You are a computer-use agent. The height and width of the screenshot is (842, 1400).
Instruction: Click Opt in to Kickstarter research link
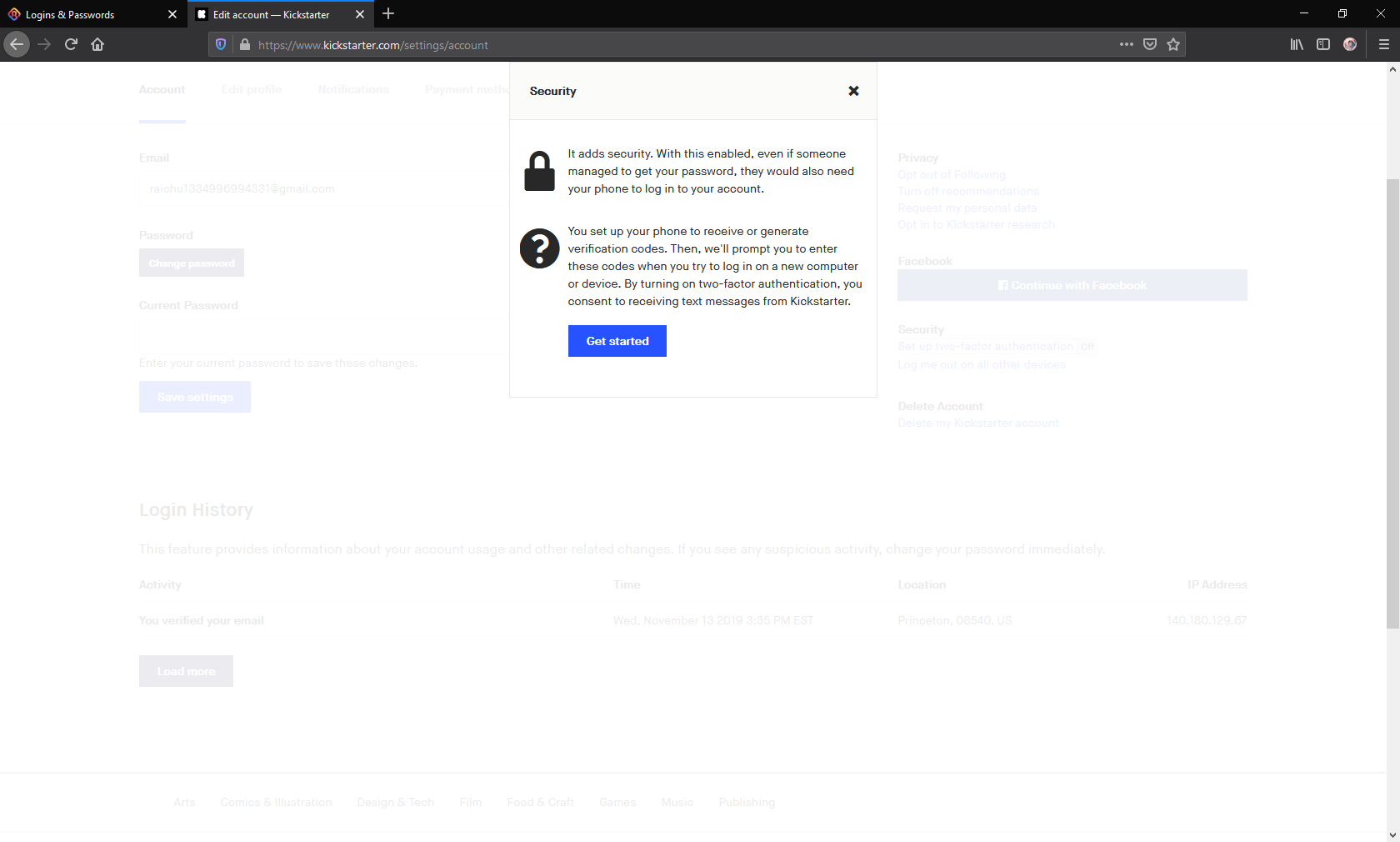tap(976, 224)
